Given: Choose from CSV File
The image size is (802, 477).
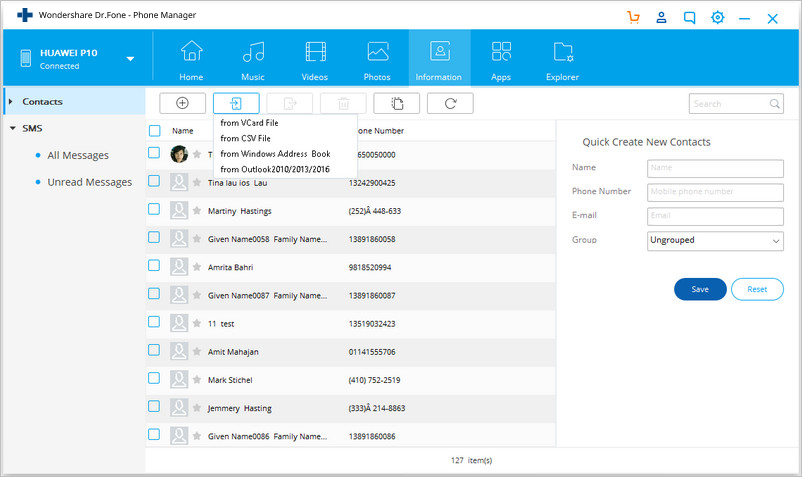Looking at the screenshot, I should (x=245, y=138).
